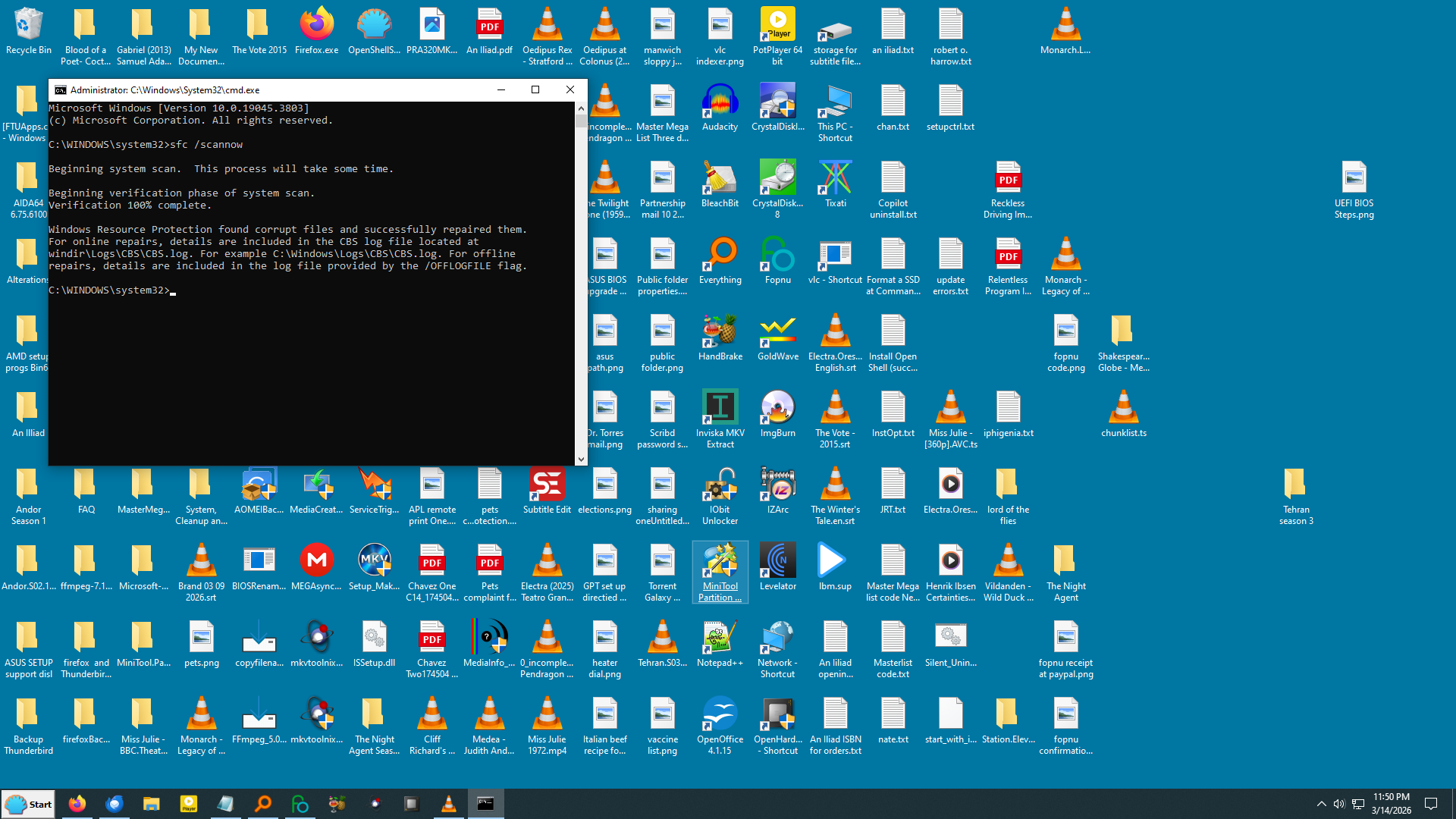
Task: Open the Recycle Bin
Action: click(28, 26)
